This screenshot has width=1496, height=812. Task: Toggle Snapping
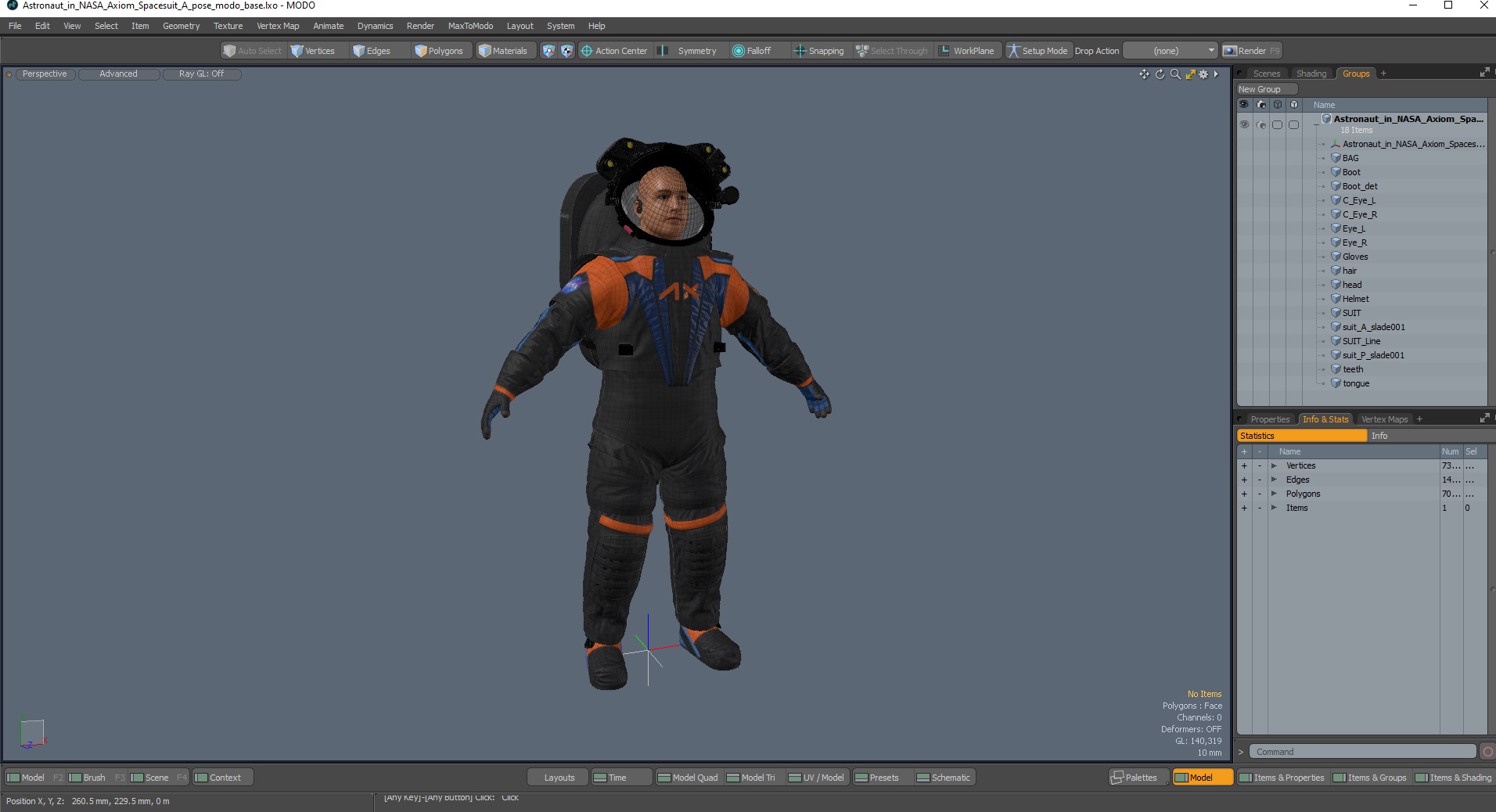click(x=819, y=51)
